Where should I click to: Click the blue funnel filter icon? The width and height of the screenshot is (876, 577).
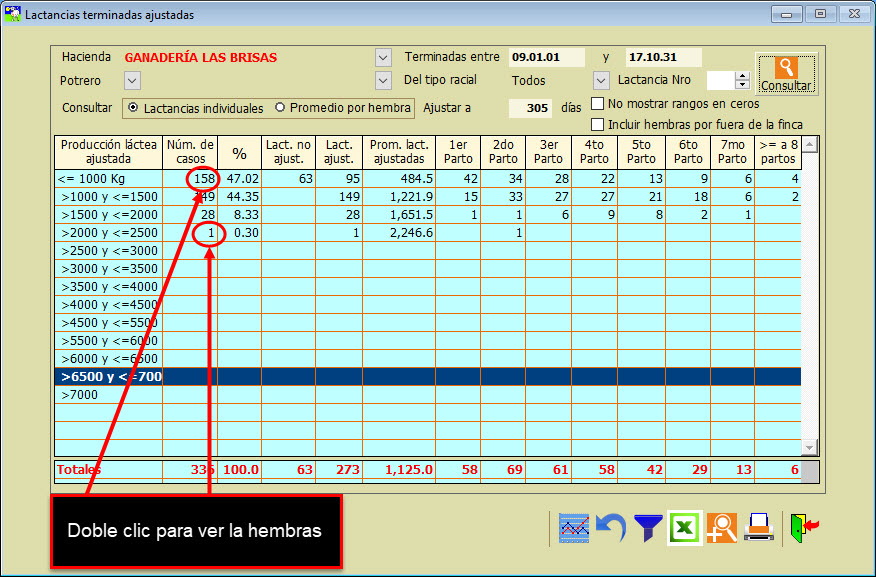648,526
